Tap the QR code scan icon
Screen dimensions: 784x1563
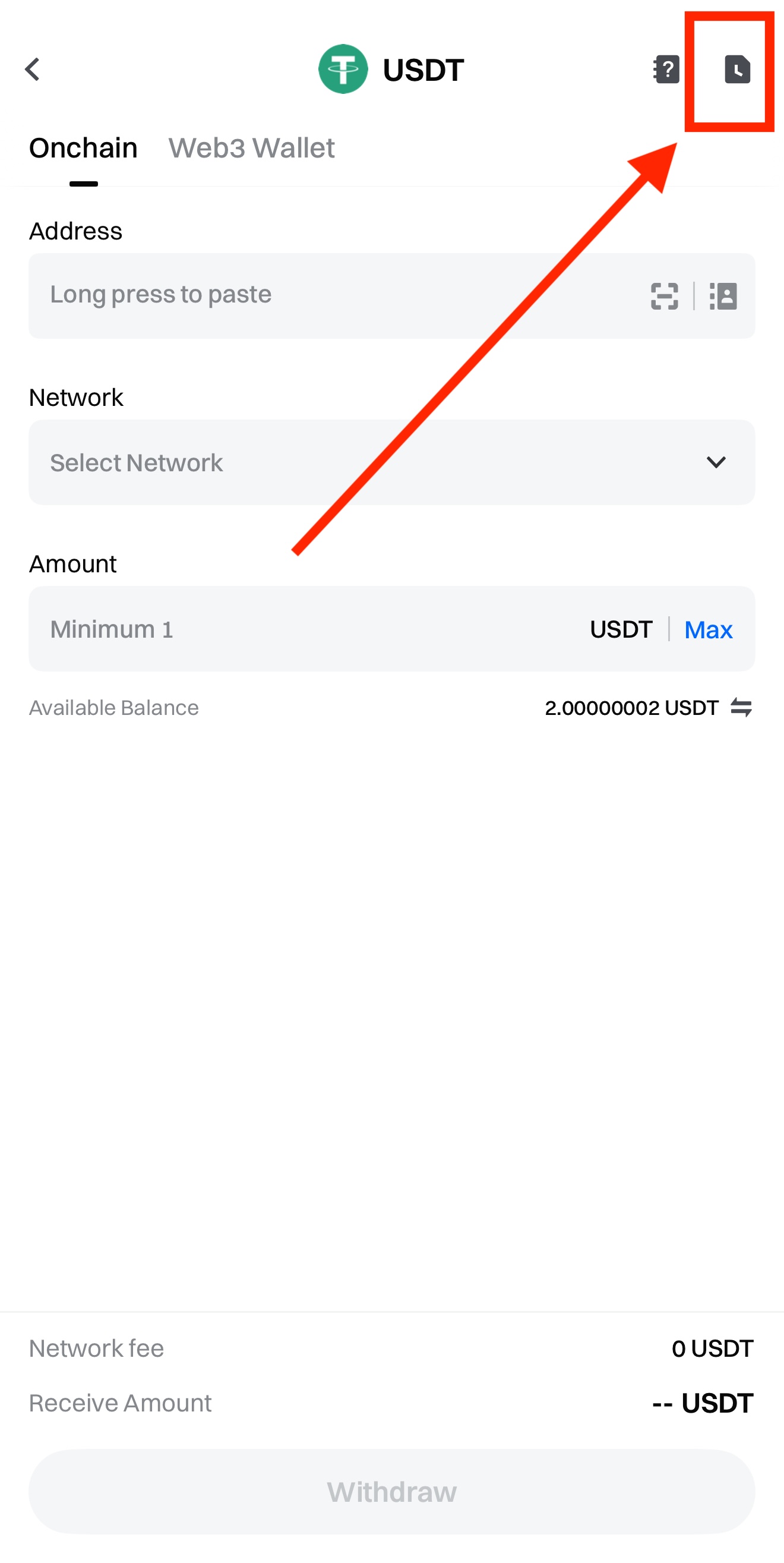pos(664,296)
